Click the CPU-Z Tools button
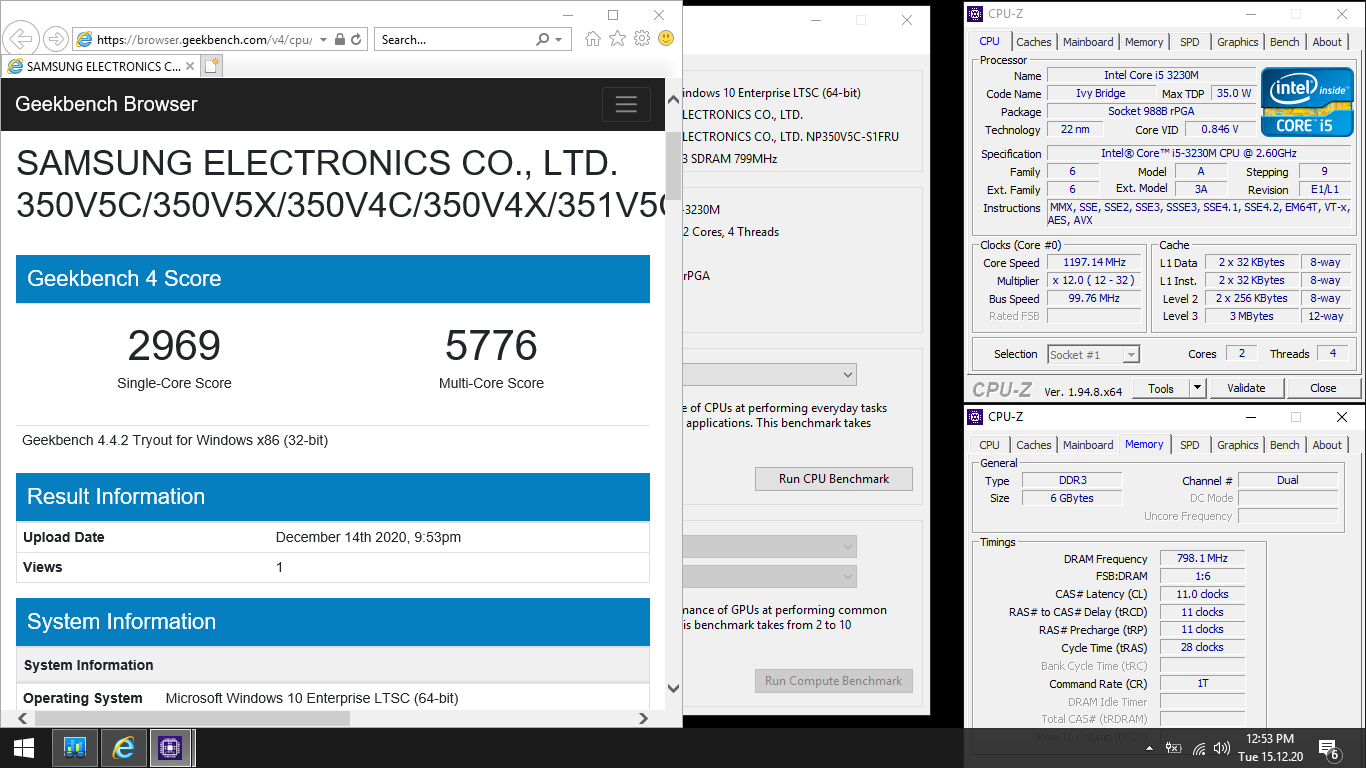The width and height of the screenshot is (1366, 768). tap(1161, 388)
